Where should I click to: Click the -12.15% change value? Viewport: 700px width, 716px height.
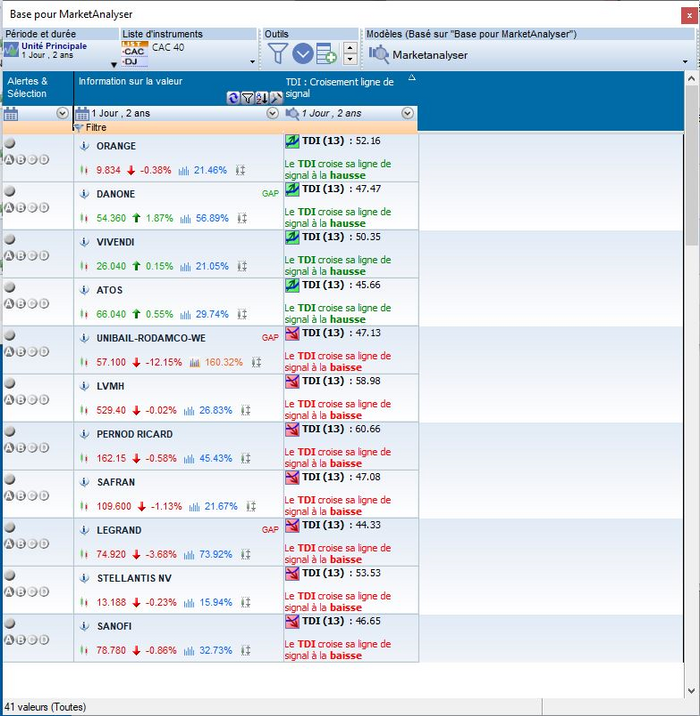click(163, 363)
